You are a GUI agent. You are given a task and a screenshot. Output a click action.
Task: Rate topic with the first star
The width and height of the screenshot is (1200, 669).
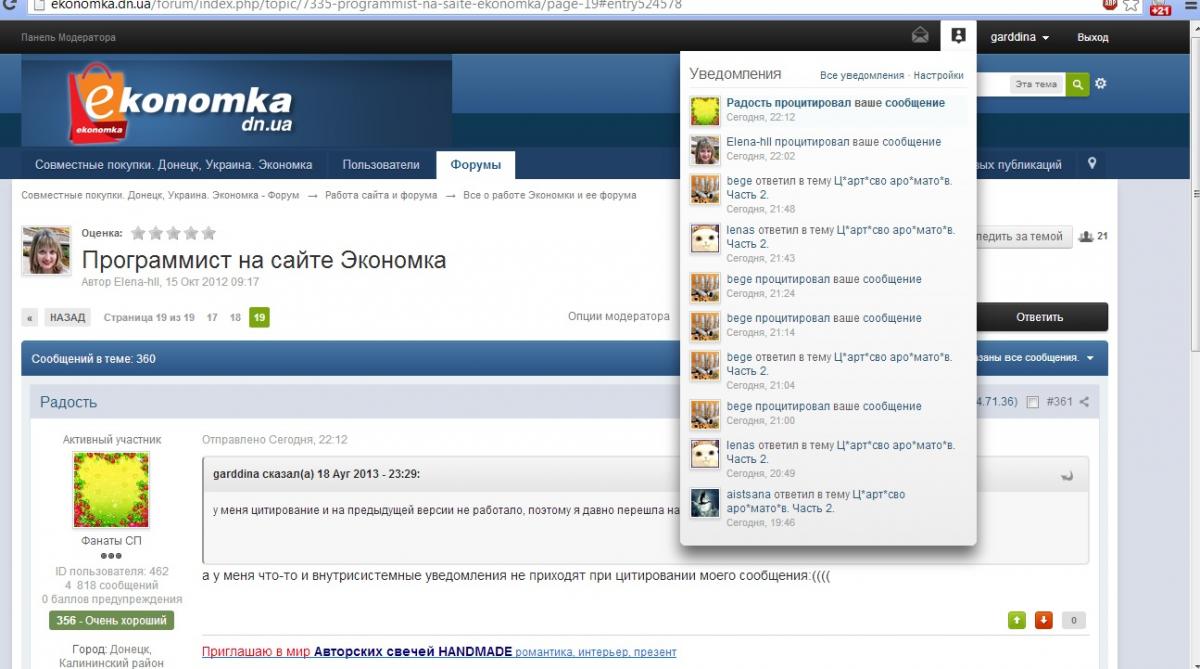(x=139, y=233)
